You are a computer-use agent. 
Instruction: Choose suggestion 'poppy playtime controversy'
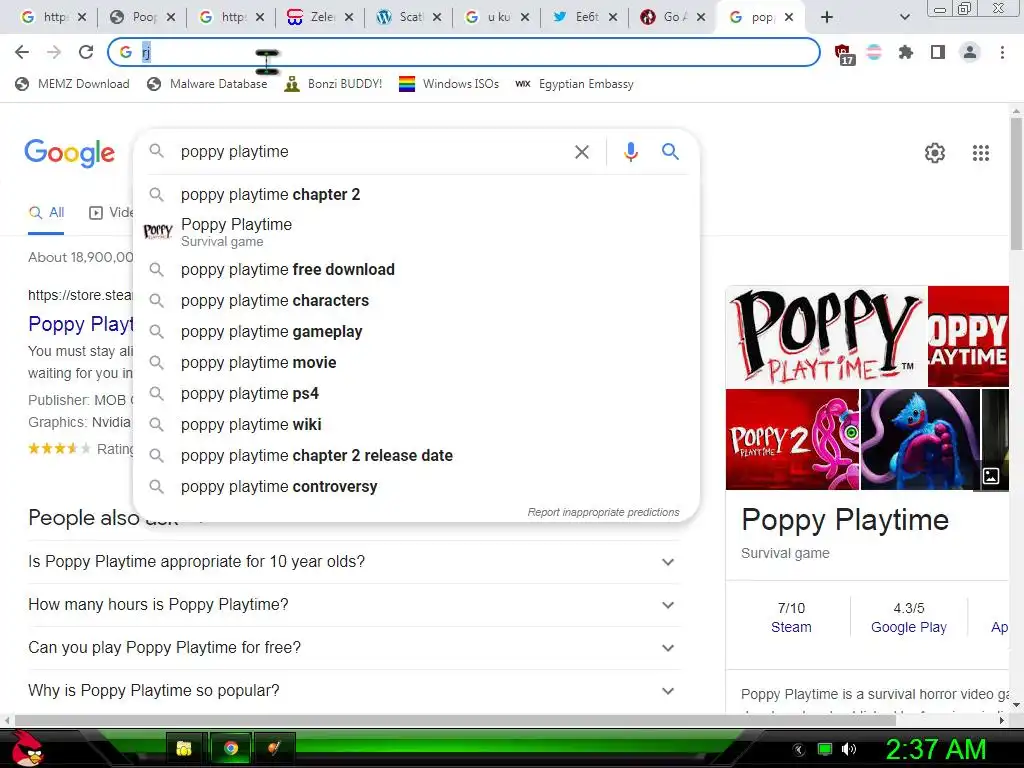(416, 487)
